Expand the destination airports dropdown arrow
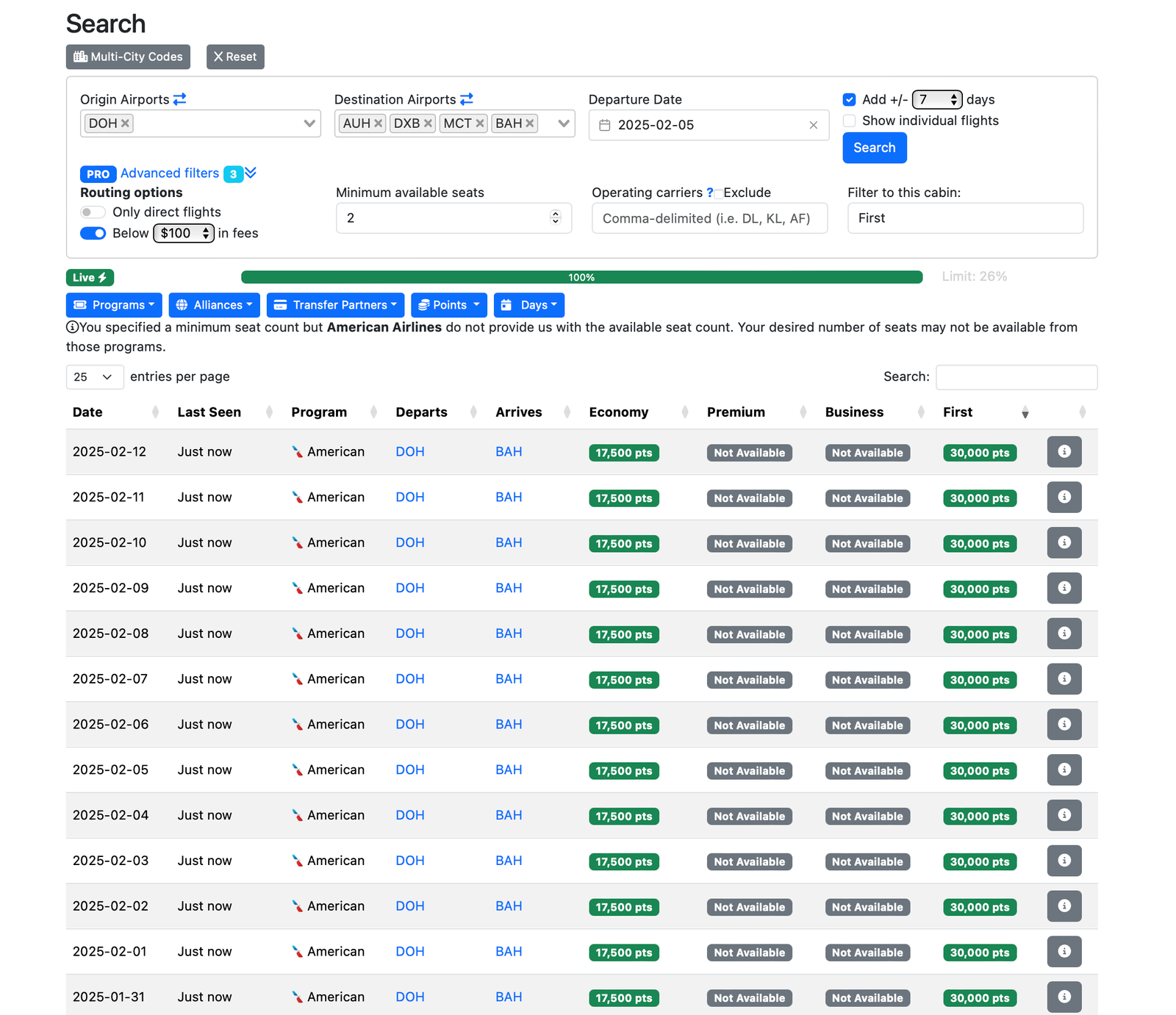The height and width of the screenshot is (1015, 1176). 563,123
